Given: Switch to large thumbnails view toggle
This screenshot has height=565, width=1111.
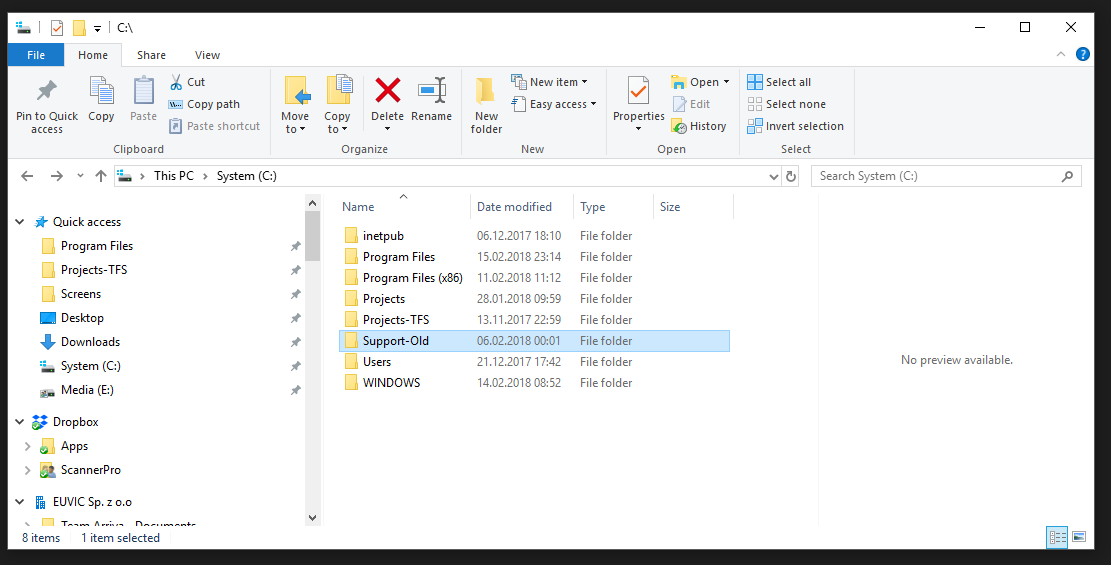Looking at the screenshot, I should [1079, 538].
